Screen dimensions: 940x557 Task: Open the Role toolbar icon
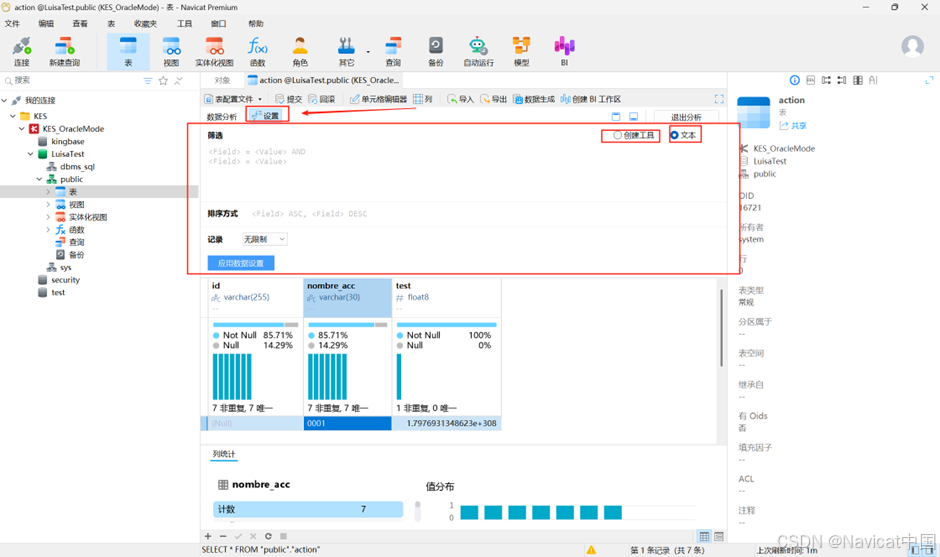coord(300,52)
